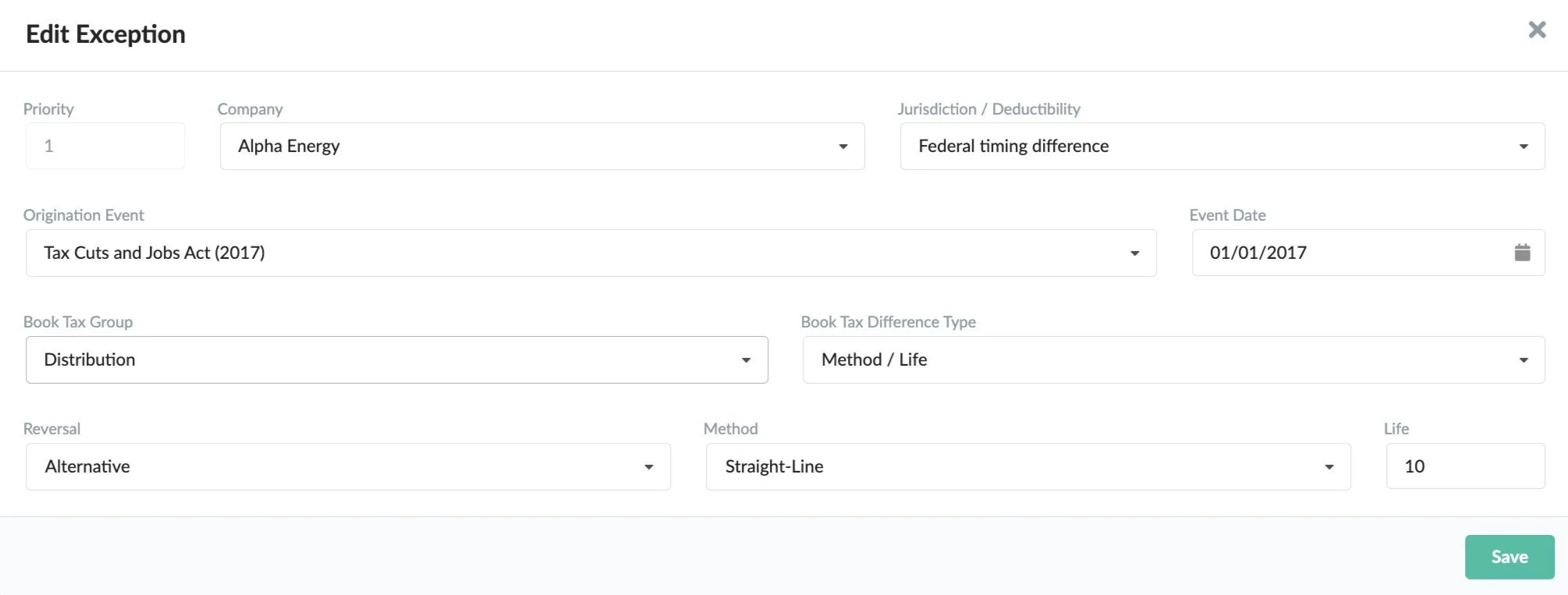Open Book Tax Group Distribution dropdown
Screen dimensions: 1568x595
382,359
